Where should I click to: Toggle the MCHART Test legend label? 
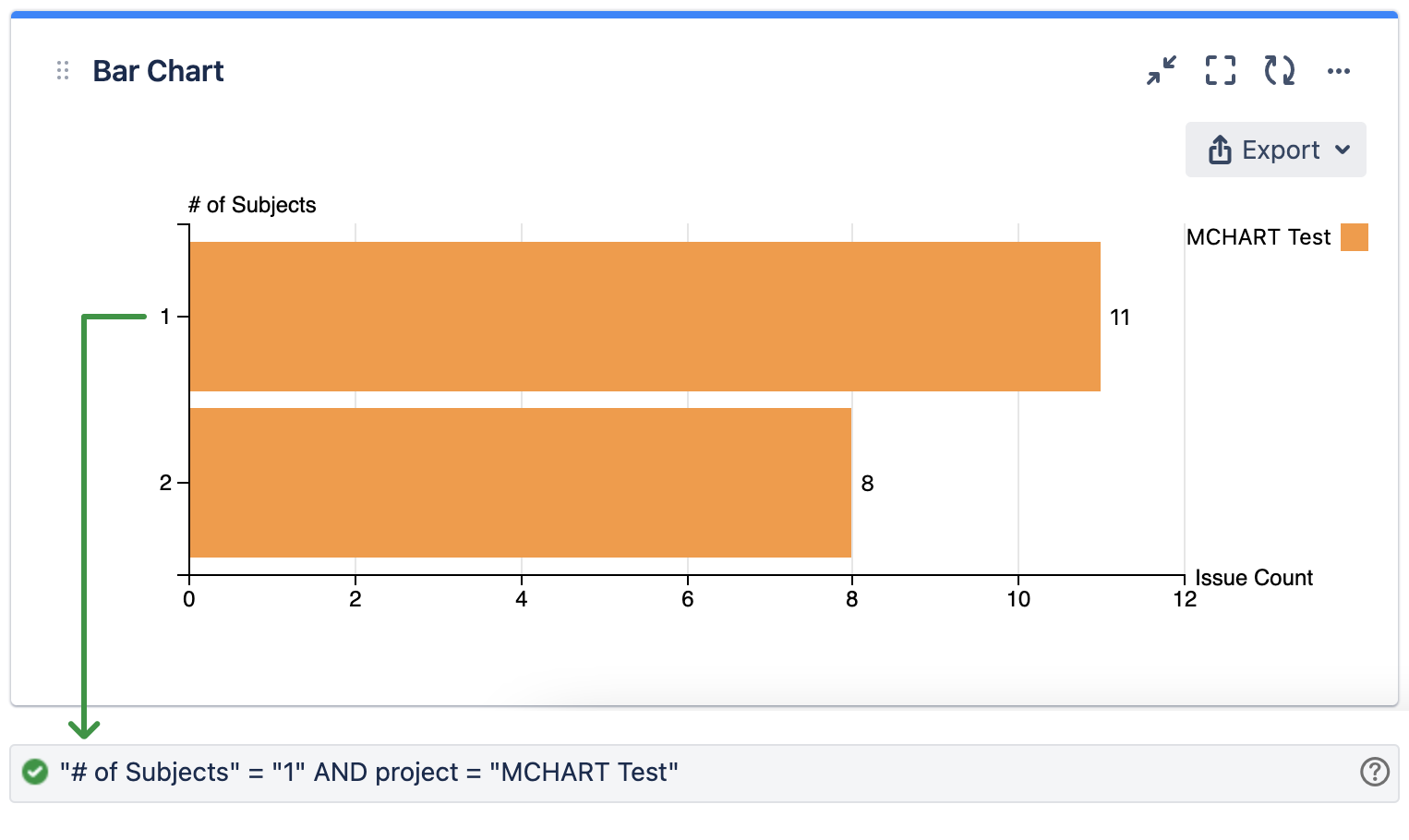click(x=1258, y=237)
